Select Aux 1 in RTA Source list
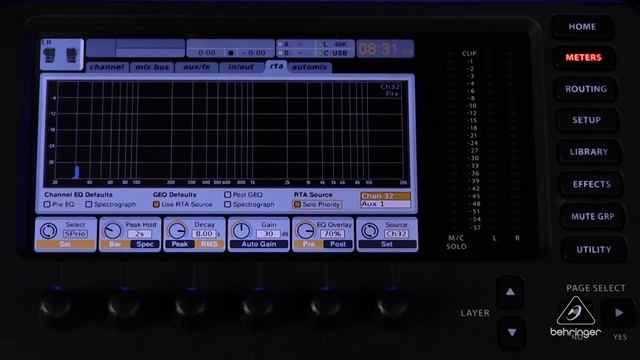This screenshot has height=360, width=640. (385, 204)
